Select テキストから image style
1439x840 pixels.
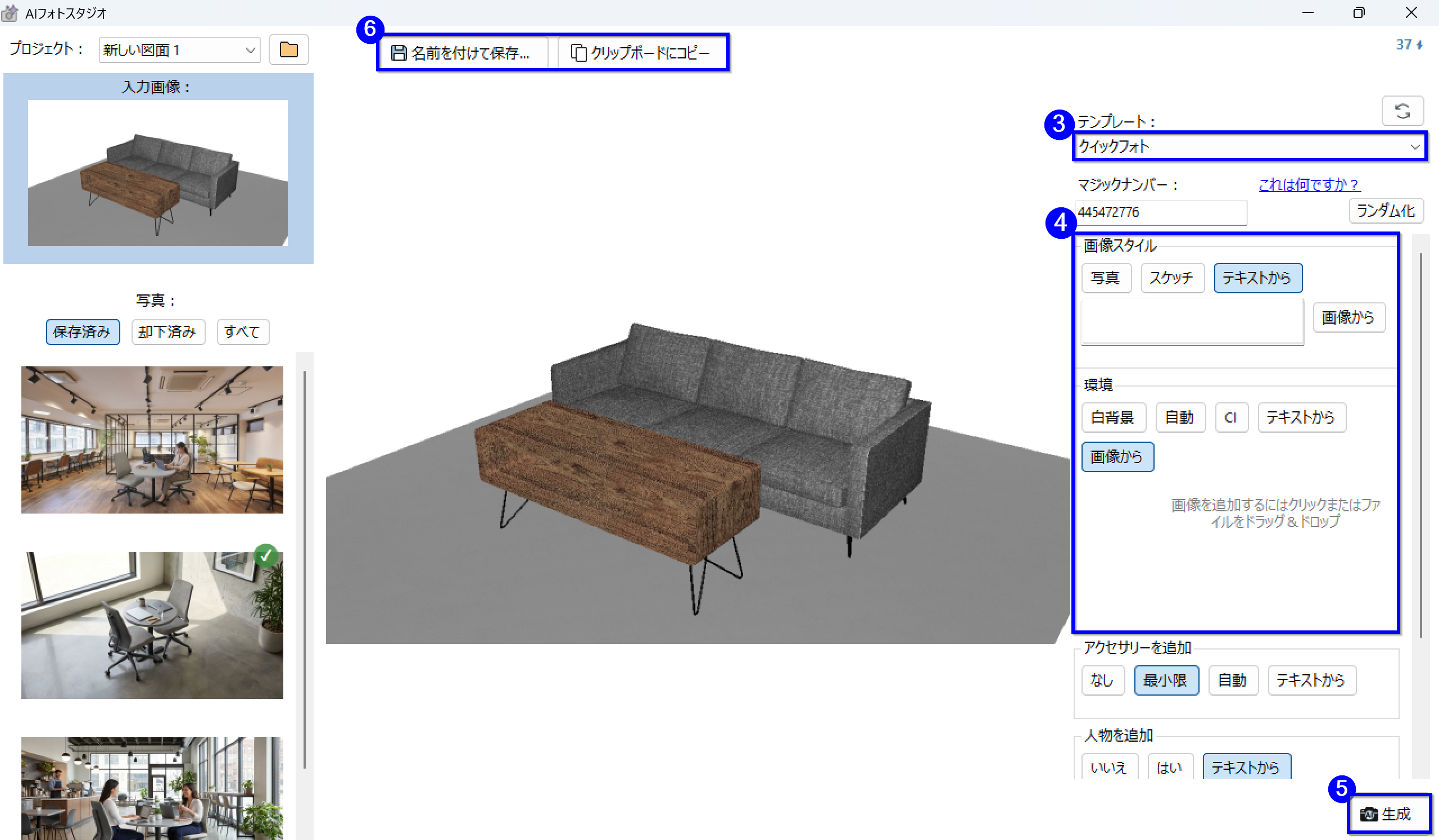[1258, 278]
